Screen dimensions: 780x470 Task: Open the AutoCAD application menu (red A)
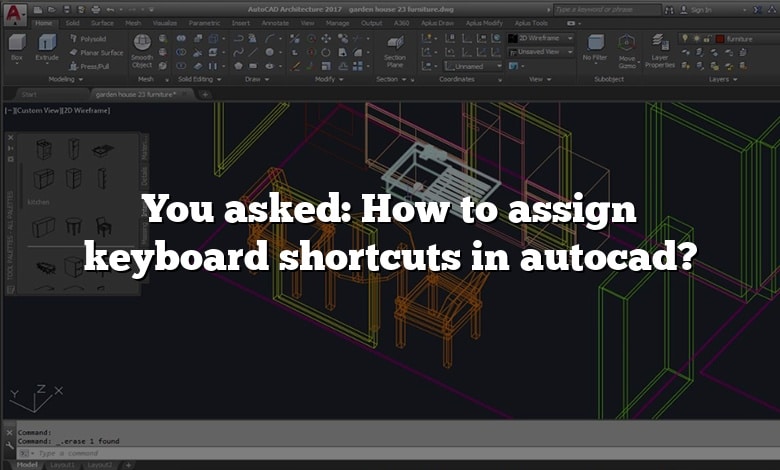(14, 14)
